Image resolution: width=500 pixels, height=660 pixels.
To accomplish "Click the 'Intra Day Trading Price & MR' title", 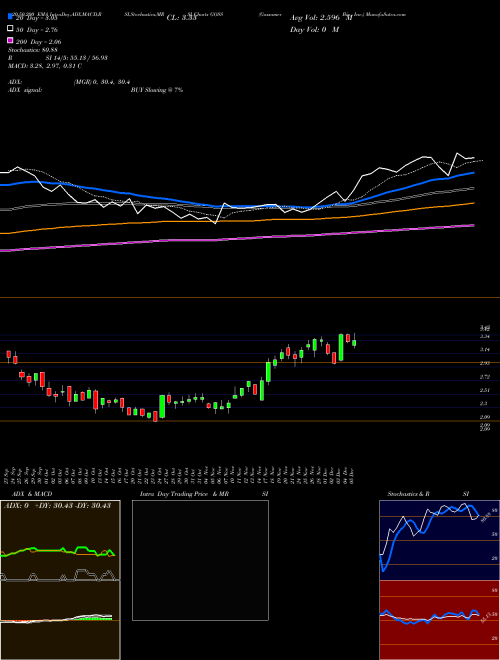I will [x=184, y=494].
